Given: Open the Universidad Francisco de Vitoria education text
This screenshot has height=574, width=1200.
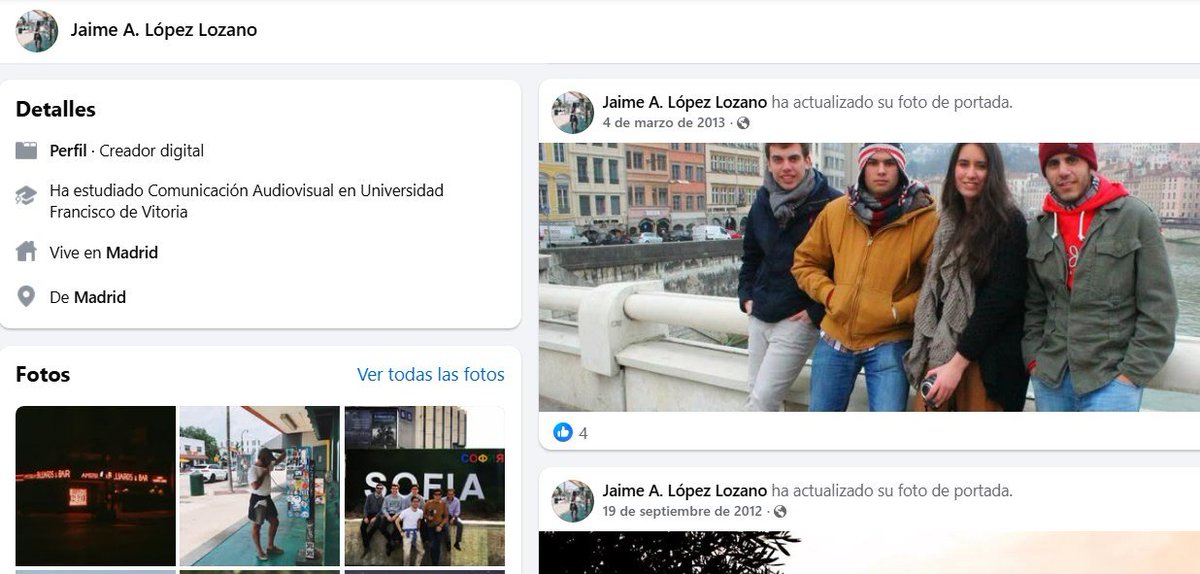Looking at the screenshot, I should [x=246, y=201].
